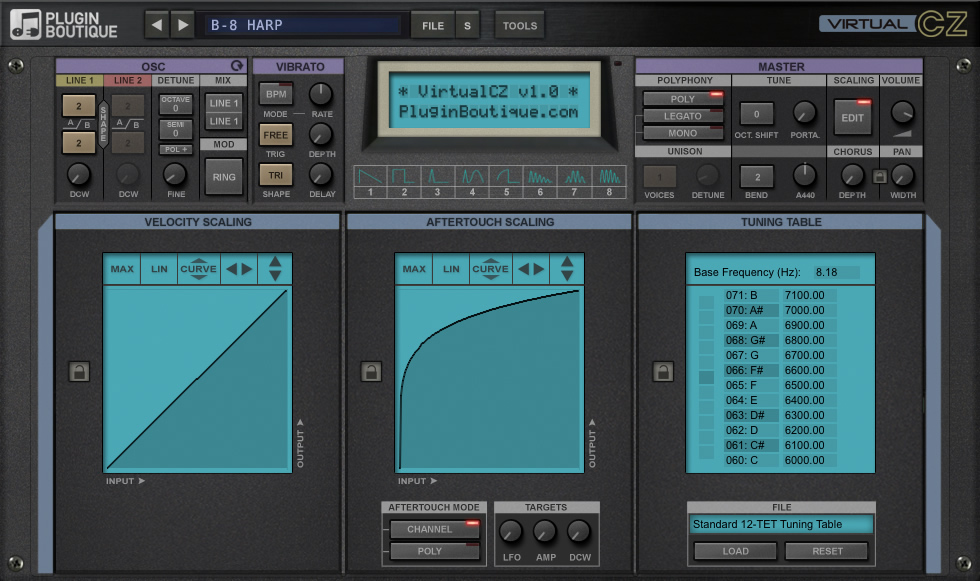Screen dimensions: 980x581
Task: Click the master VOLUME knob
Action: pyautogui.click(x=903, y=112)
